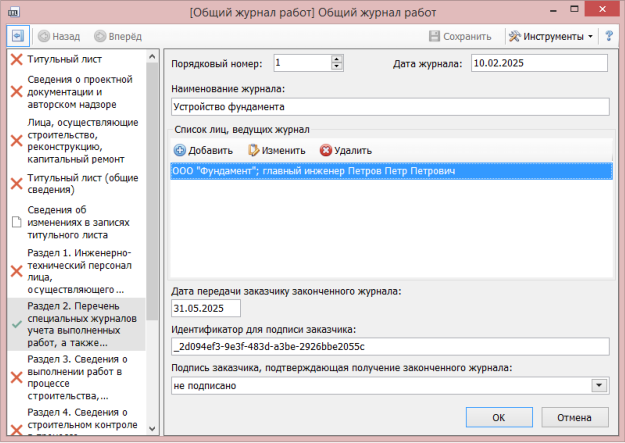
Task: Open the Инструменты tools dropdown
Action: [x=551, y=37]
